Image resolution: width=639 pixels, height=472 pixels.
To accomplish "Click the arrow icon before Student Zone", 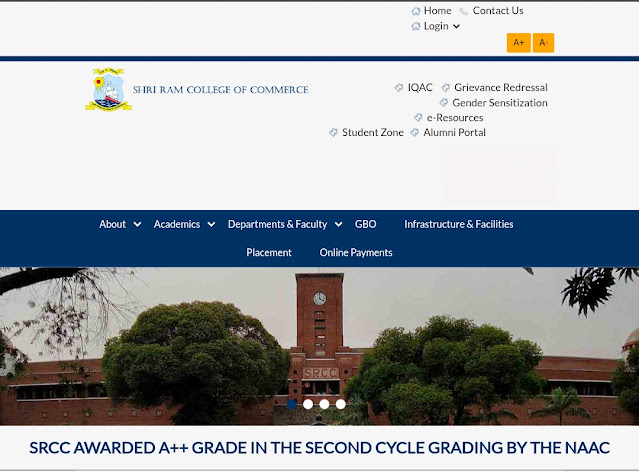I will [x=333, y=132].
